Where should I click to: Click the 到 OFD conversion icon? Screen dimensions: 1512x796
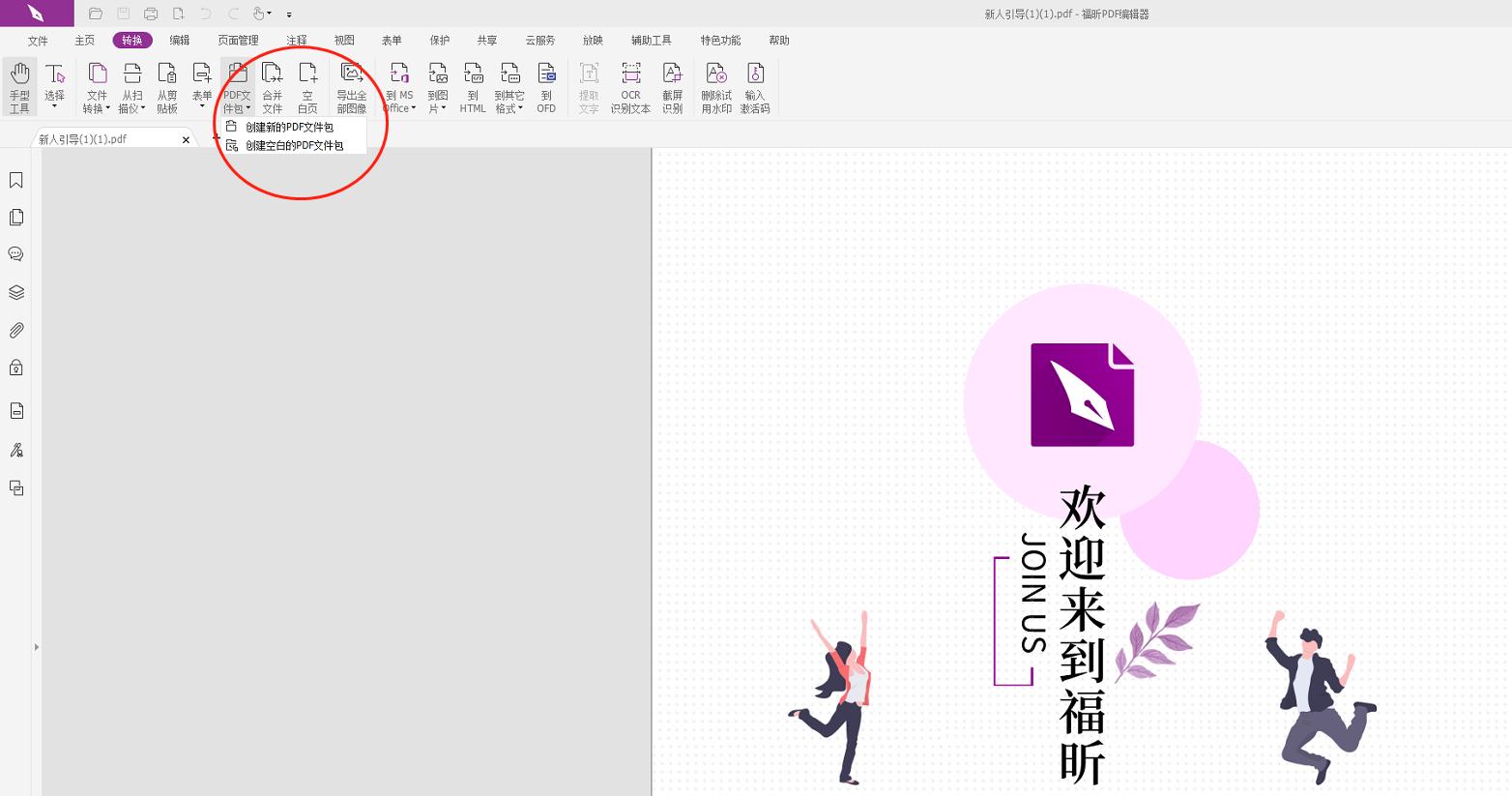pos(546,85)
